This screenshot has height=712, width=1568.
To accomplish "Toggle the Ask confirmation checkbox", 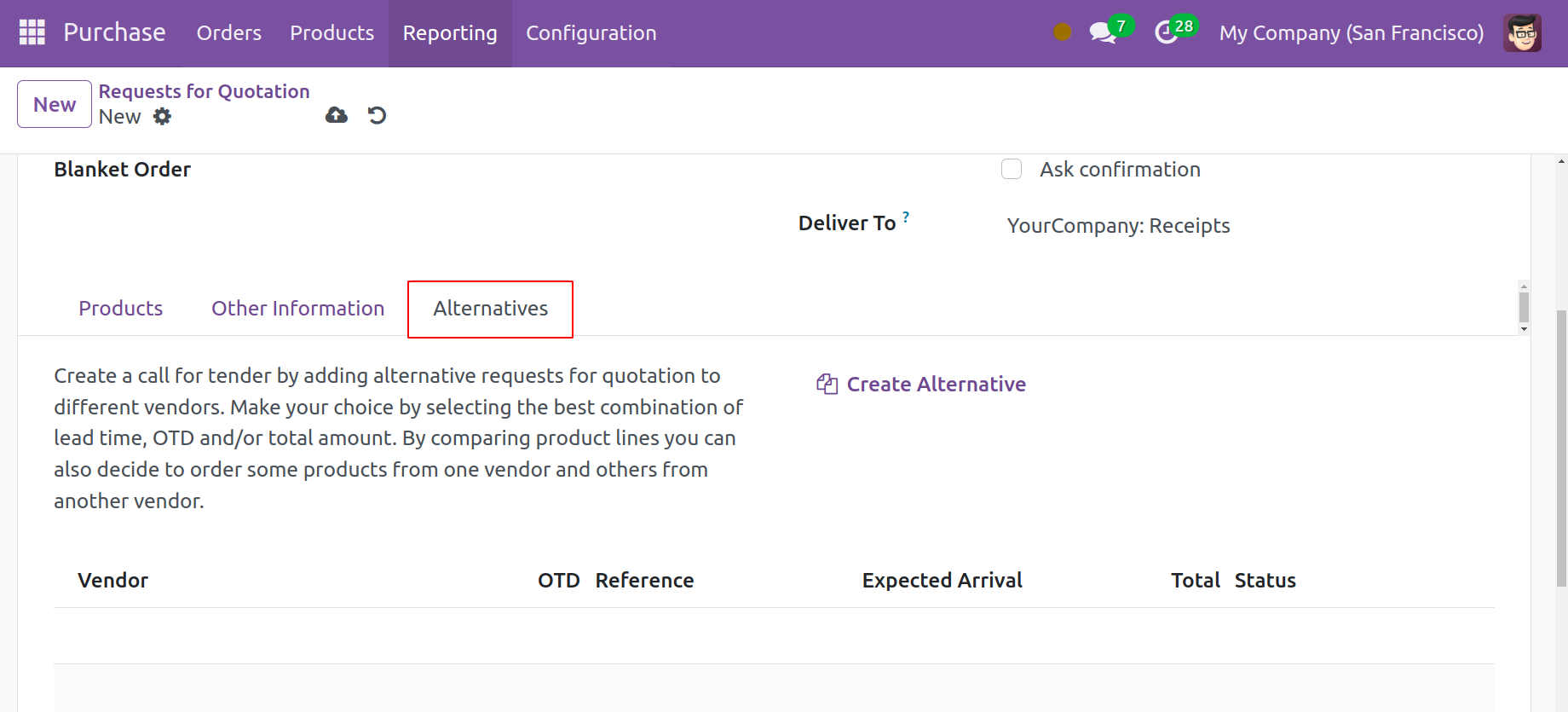I will point(1012,169).
